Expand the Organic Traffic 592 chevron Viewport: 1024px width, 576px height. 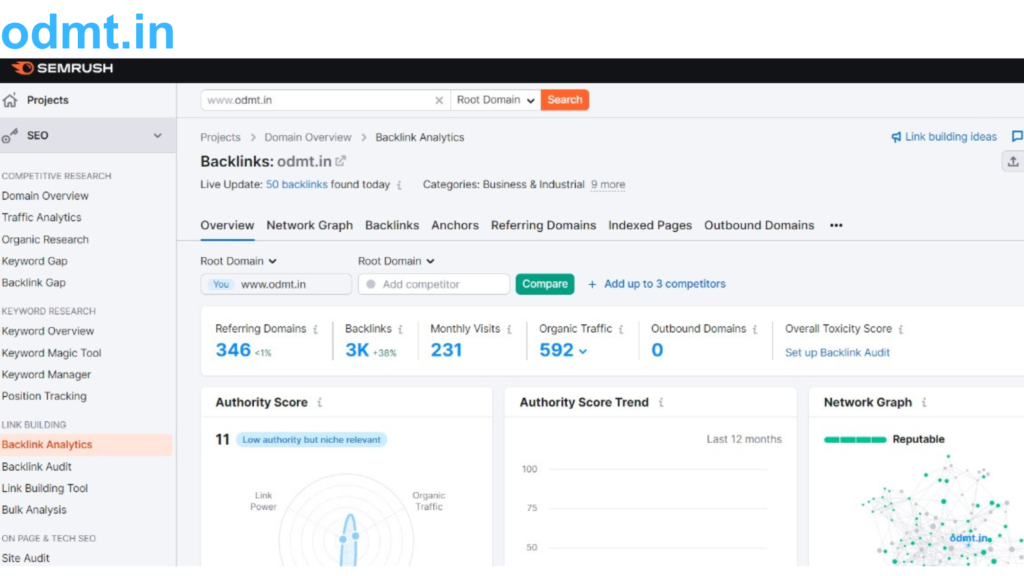tap(583, 351)
